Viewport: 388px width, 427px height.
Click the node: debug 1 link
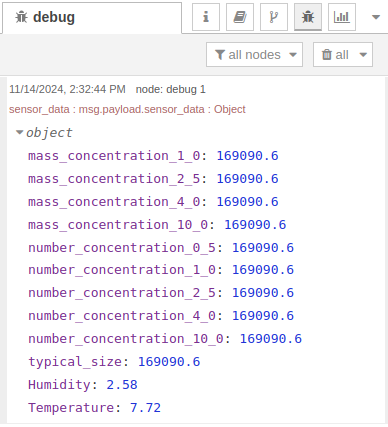click(171, 89)
